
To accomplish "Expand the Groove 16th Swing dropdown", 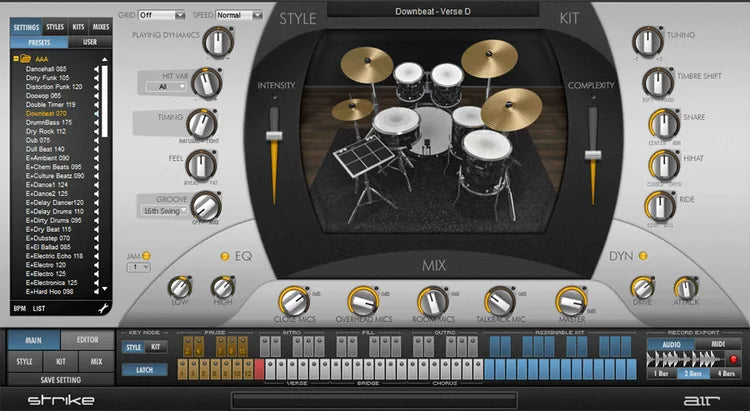I will (161, 212).
